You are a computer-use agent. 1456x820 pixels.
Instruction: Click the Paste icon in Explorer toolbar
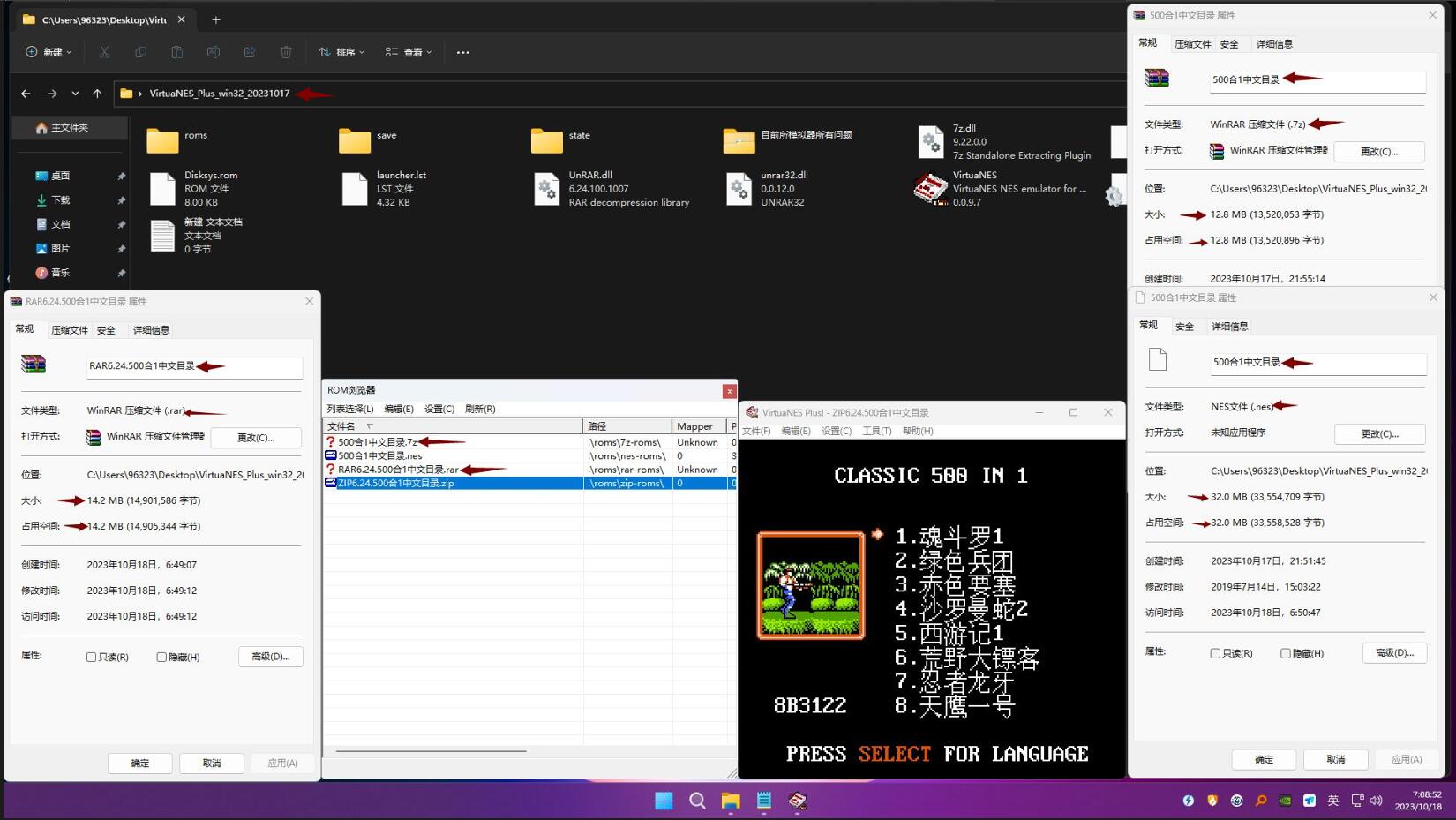pos(176,52)
